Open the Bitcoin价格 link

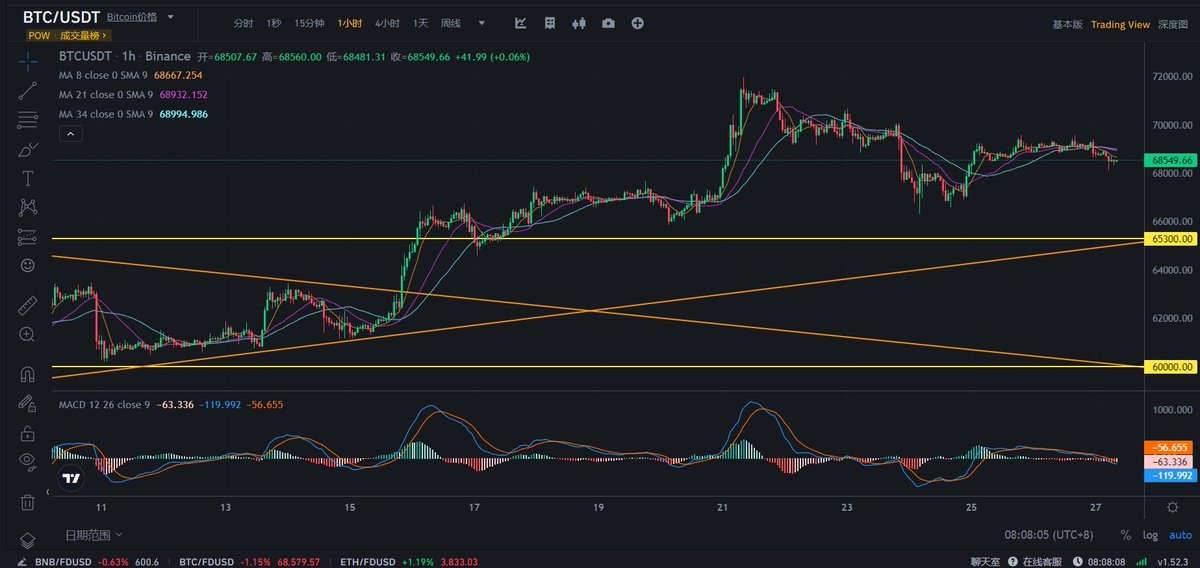tap(132, 17)
